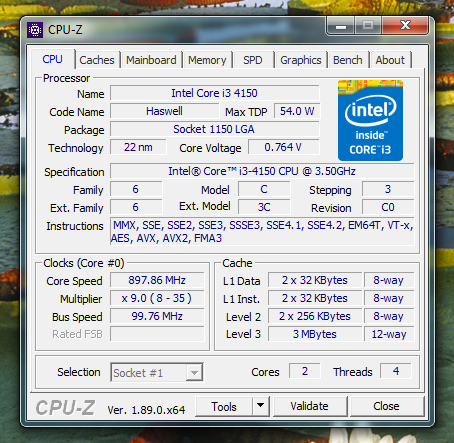Click the Package value Socket 1150 LGA
The width and height of the screenshot is (454, 443).
(x=215, y=129)
